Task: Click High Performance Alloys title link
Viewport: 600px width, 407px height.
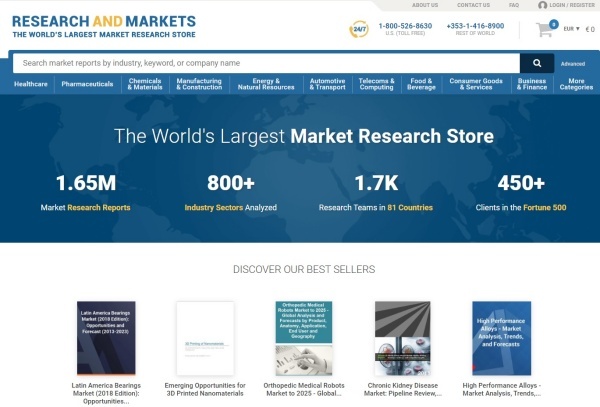Action: tap(501, 389)
